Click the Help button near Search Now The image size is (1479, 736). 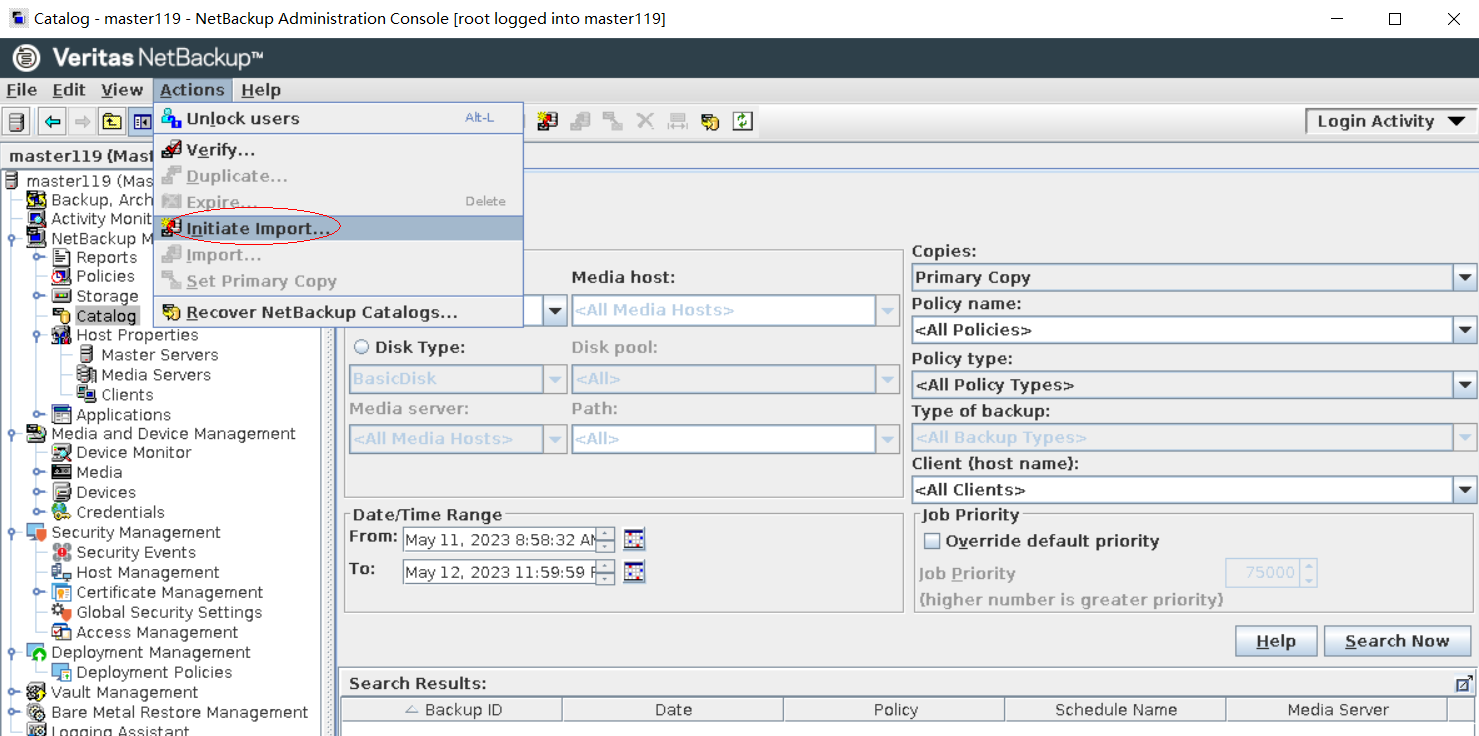coord(1275,641)
